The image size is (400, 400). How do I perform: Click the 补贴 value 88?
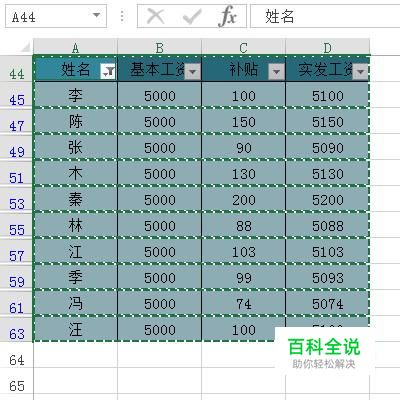[244, 225]
